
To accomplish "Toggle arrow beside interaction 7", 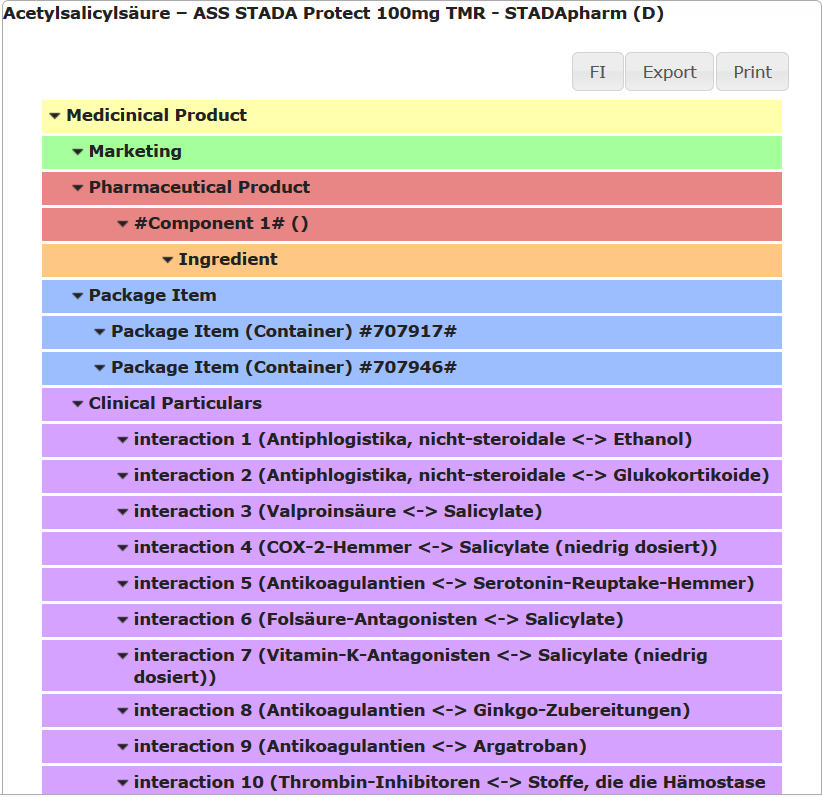I will tap(123, 655).
